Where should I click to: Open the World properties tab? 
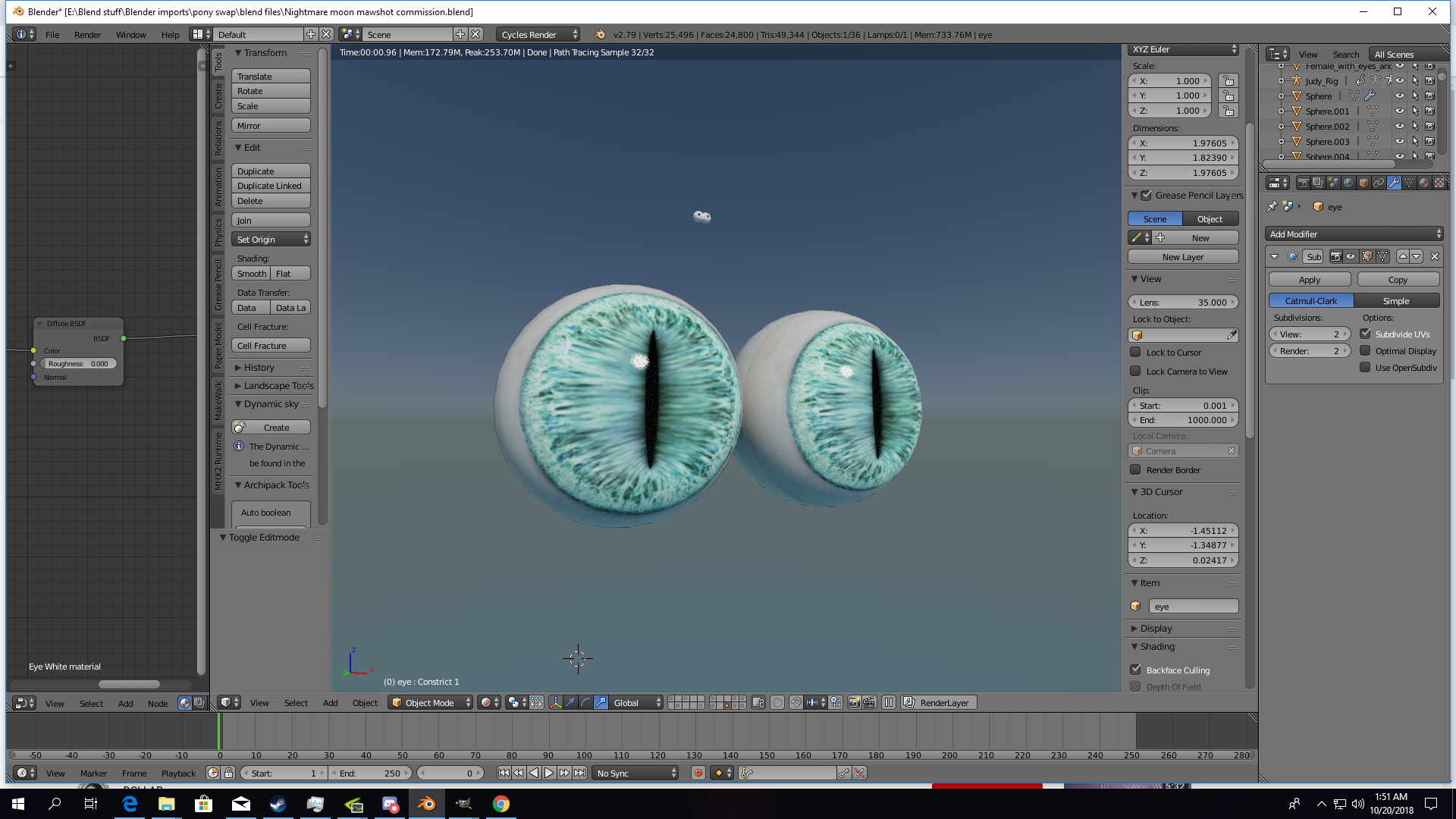pyautogui.click(x=1348, y=183)
